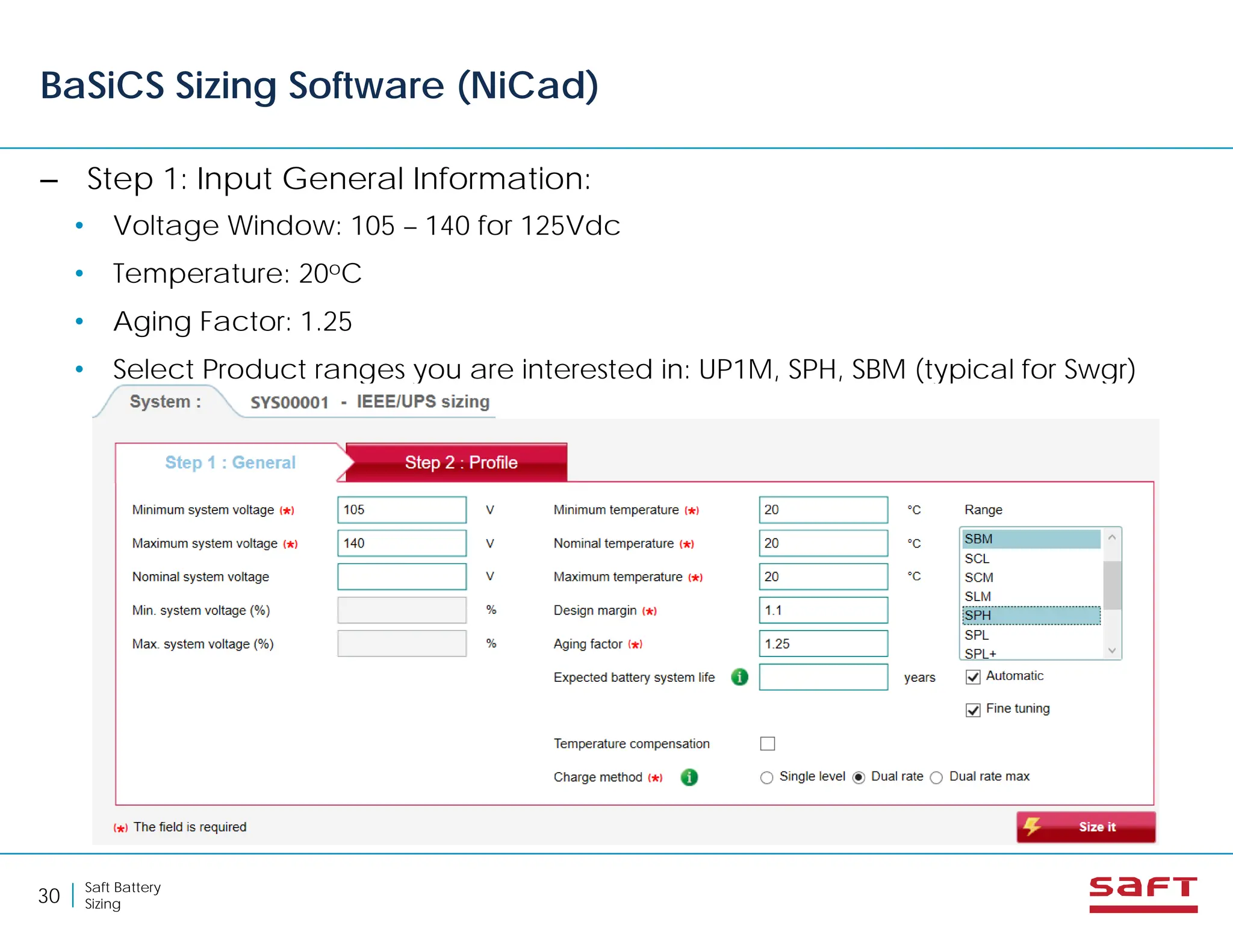Image resolution: width=1233 pixels, height=952 pixels.
Task: Click the Nominal system voltage field
Action: coord(402,576)
